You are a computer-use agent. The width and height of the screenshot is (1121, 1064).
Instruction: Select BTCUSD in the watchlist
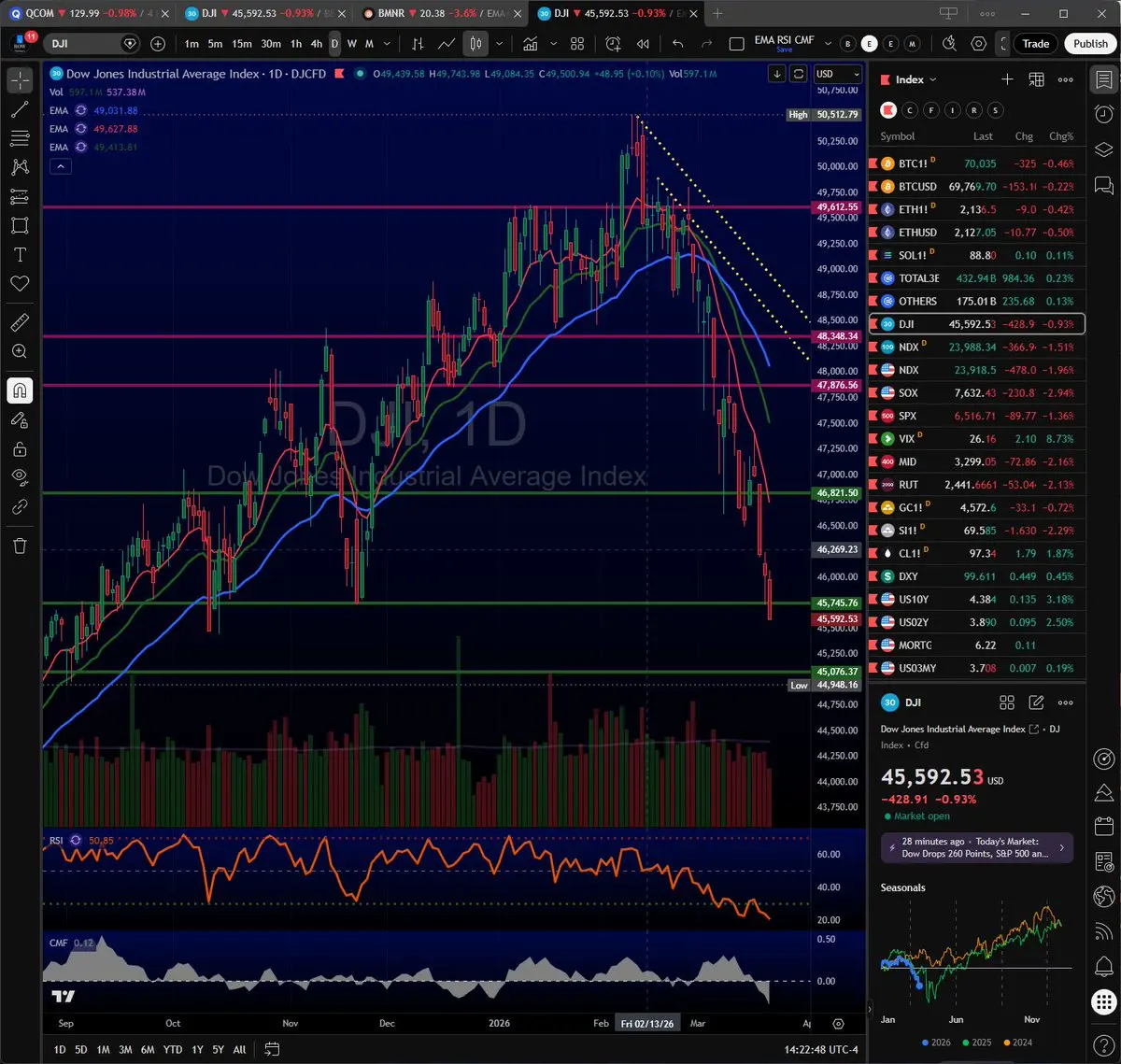coord(977,187)
